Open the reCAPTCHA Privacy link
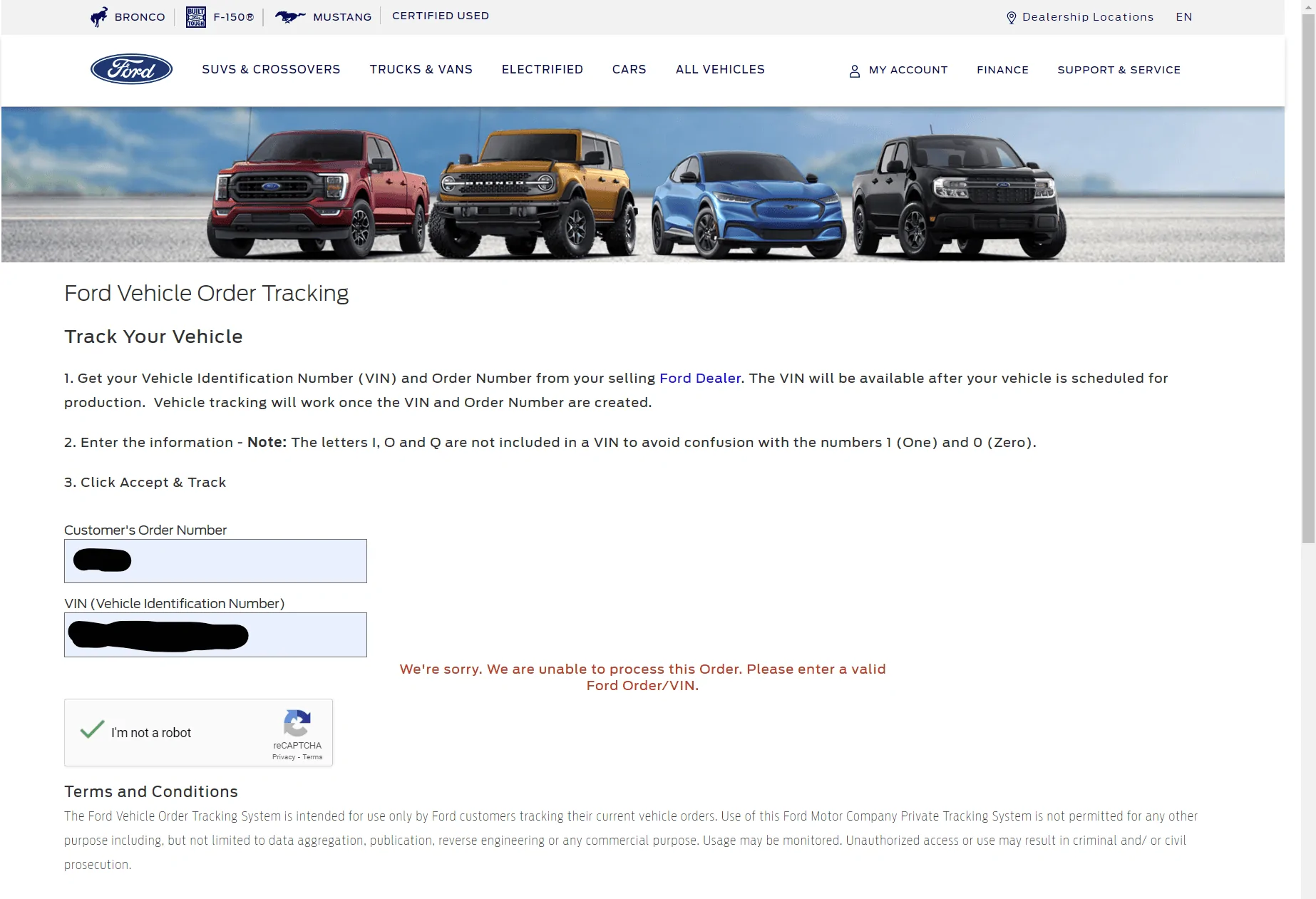Screen dimensions: 1316x899 [283, 757]
